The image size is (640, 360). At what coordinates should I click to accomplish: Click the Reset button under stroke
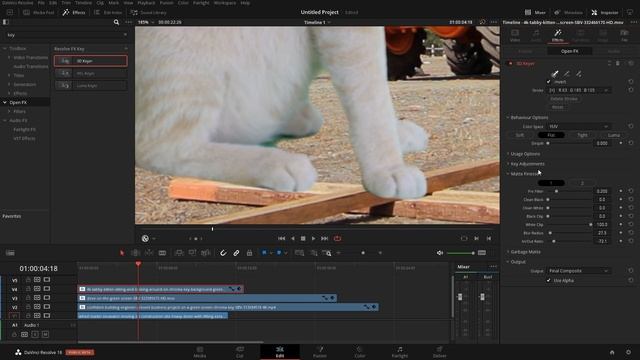[x=558, y=107]
